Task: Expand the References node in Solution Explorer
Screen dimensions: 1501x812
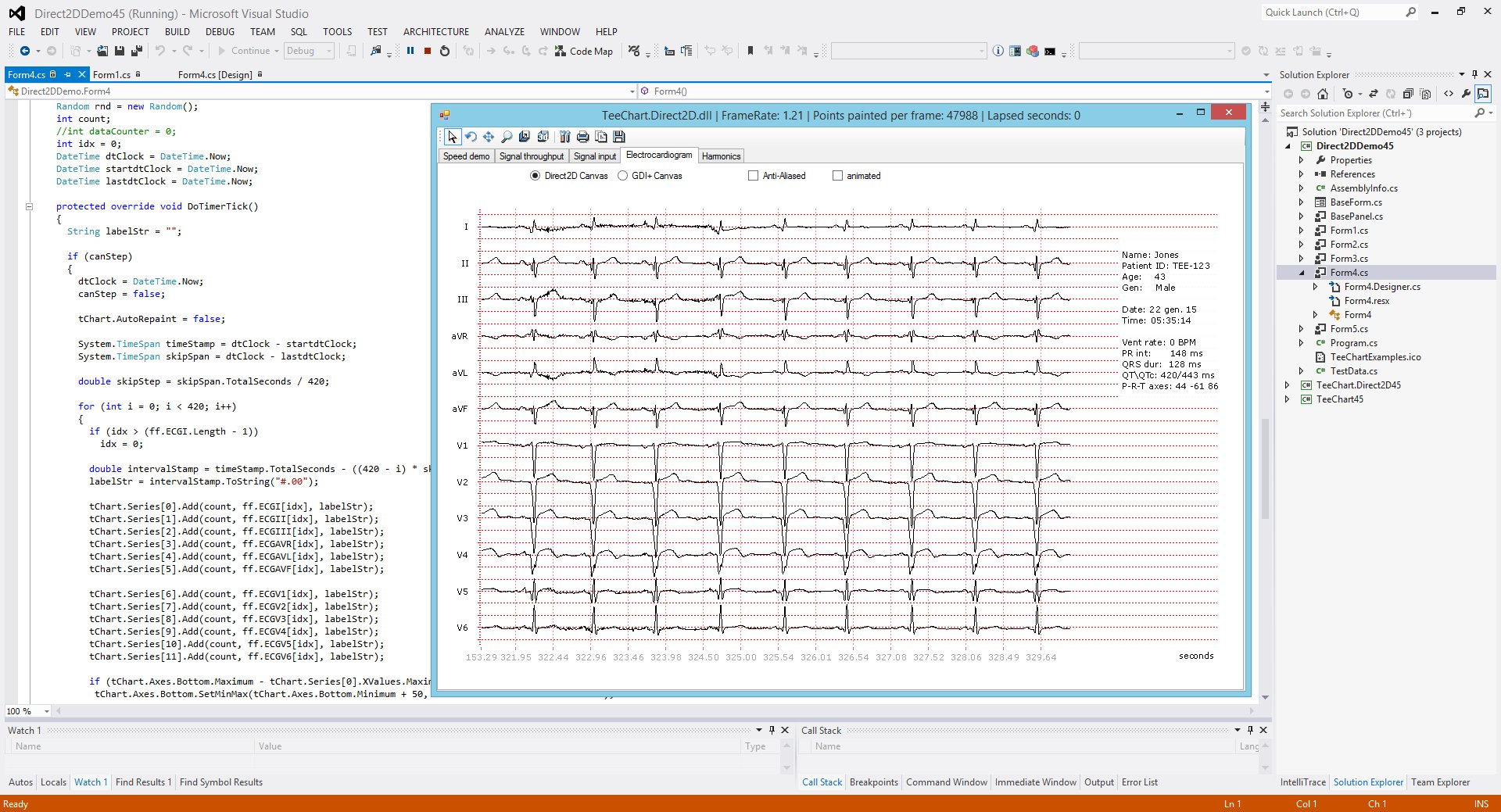Action: point(1302,174)
